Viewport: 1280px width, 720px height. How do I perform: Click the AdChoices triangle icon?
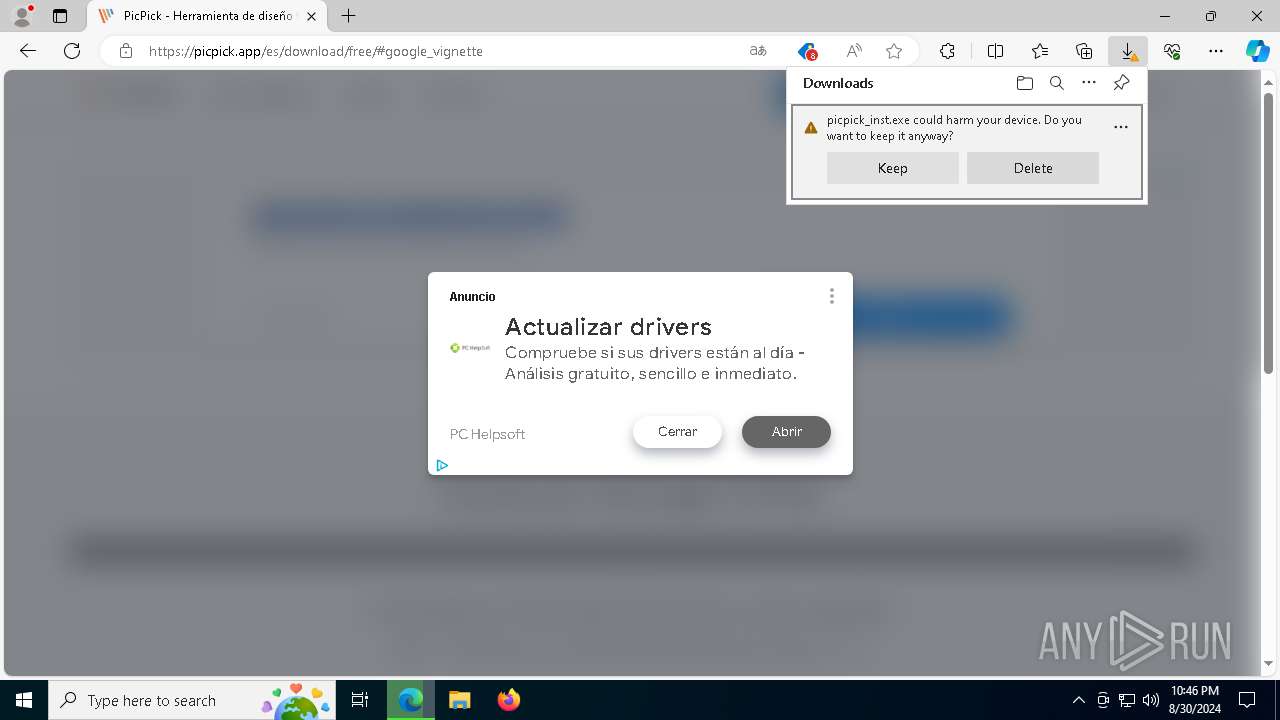click(x=442, y=465)
